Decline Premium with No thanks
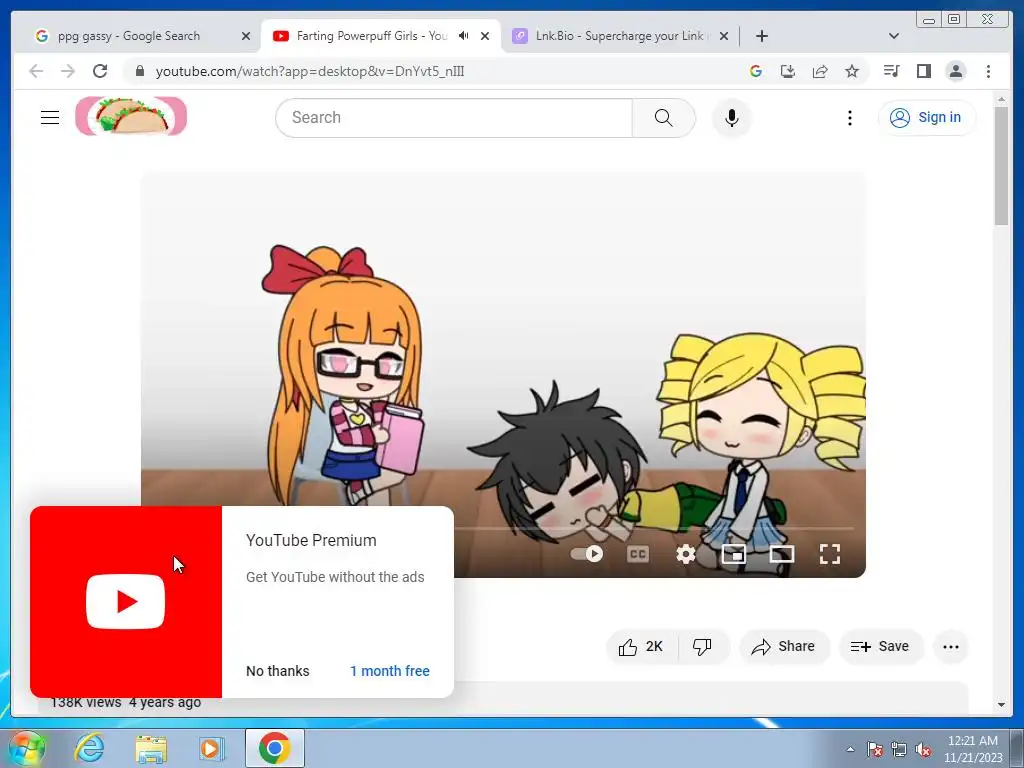The width and height of the screenshot is (1024, 768). click(278, 671)
